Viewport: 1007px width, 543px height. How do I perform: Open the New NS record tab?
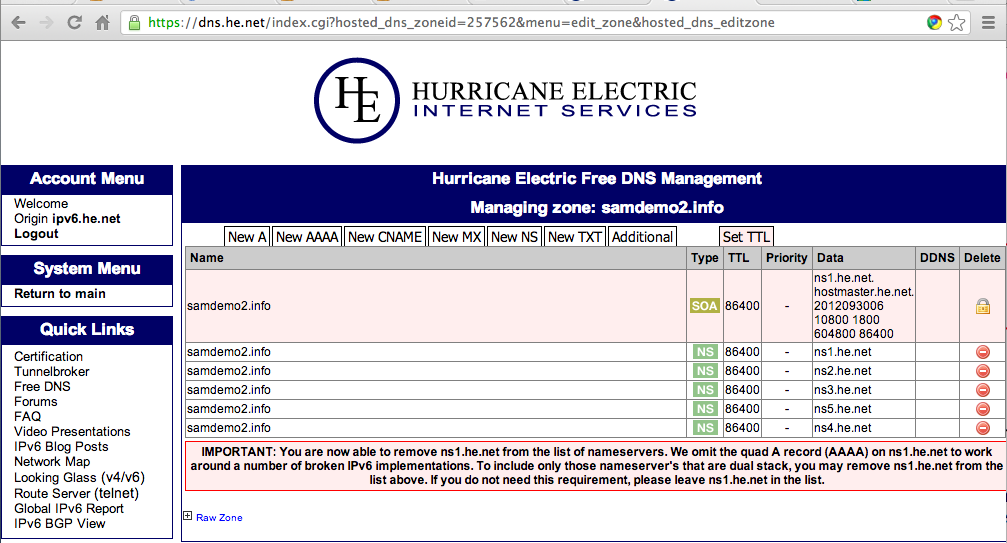[x=514, y=237]
